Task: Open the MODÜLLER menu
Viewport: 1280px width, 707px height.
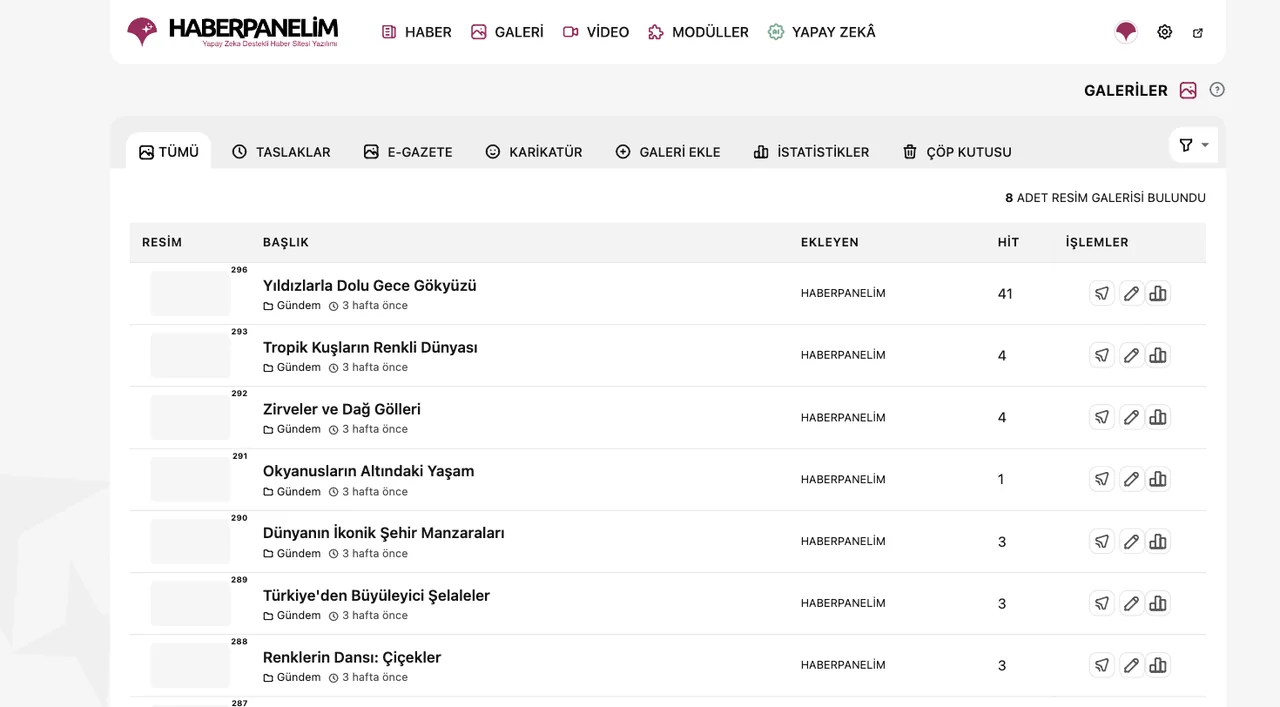Action: coord(698,32)
